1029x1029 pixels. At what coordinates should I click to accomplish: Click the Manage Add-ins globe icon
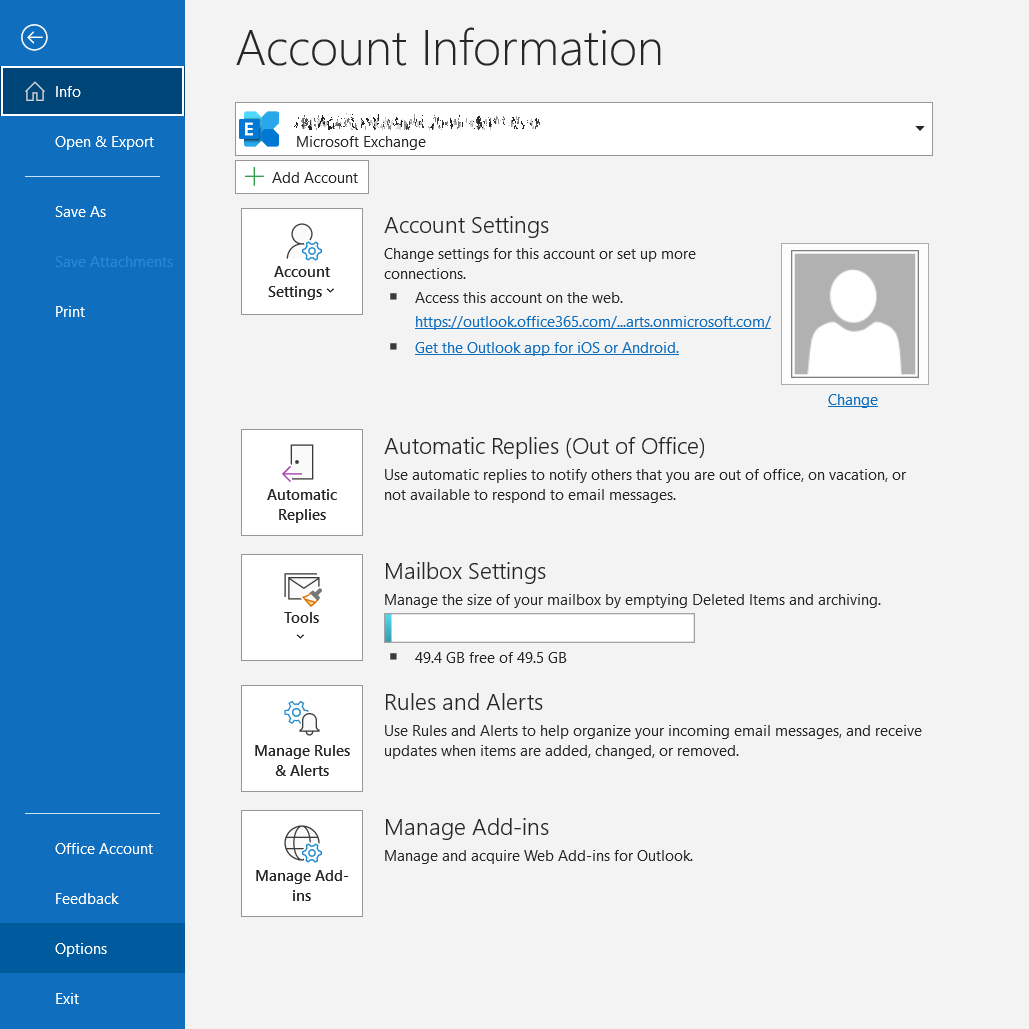(303, 843)
